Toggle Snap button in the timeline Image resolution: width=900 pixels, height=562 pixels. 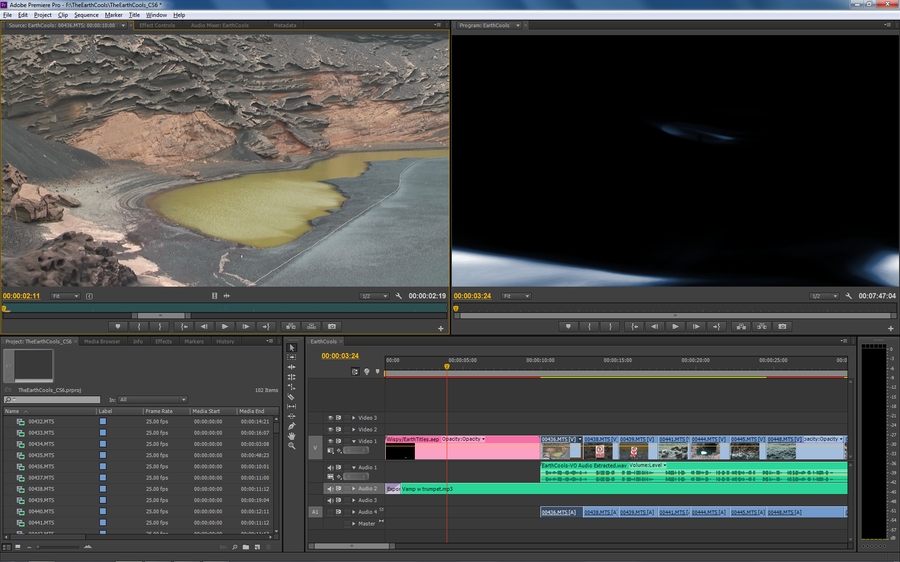[354, 372]
